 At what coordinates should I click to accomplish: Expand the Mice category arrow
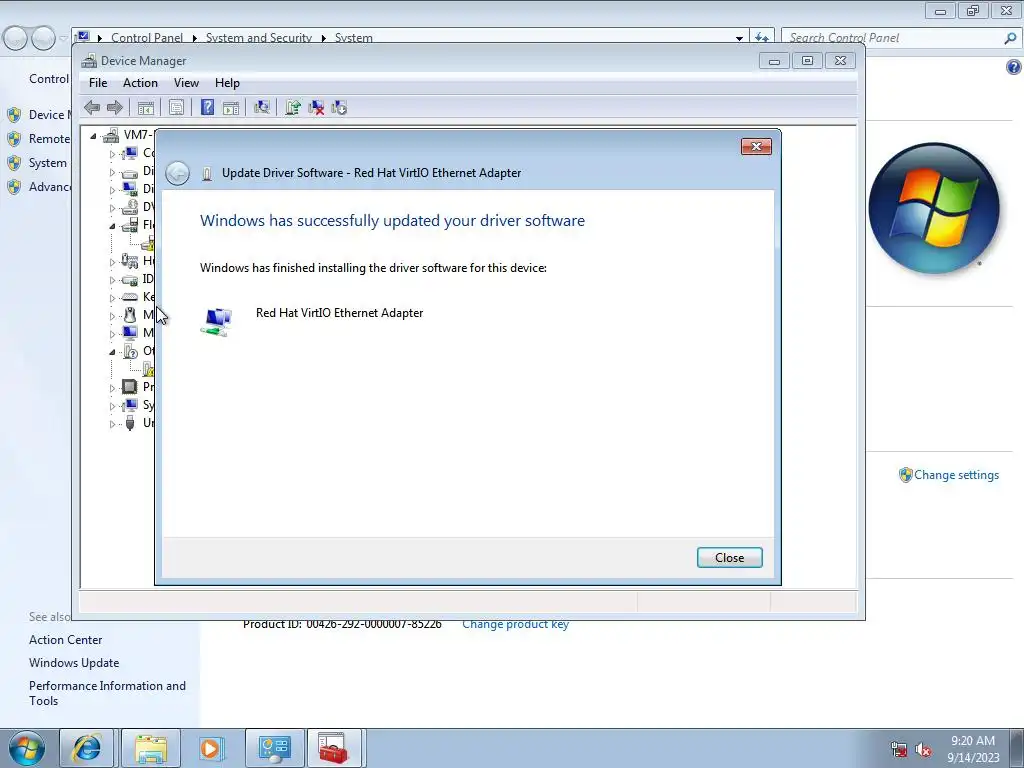112,316
